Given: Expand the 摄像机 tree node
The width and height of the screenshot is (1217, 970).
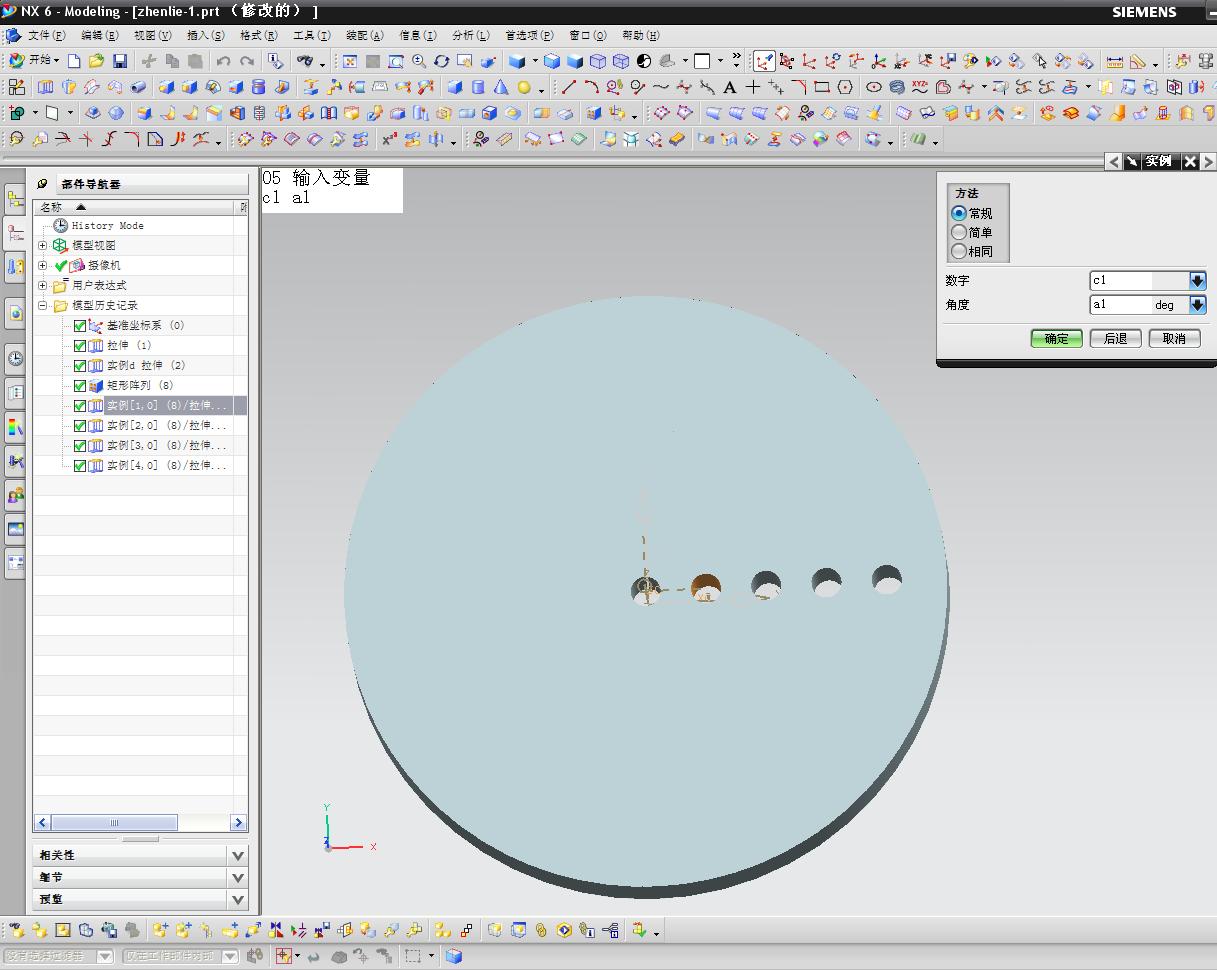Looking at the screenshot, I should pyautogui.click(x=43, y=265).
